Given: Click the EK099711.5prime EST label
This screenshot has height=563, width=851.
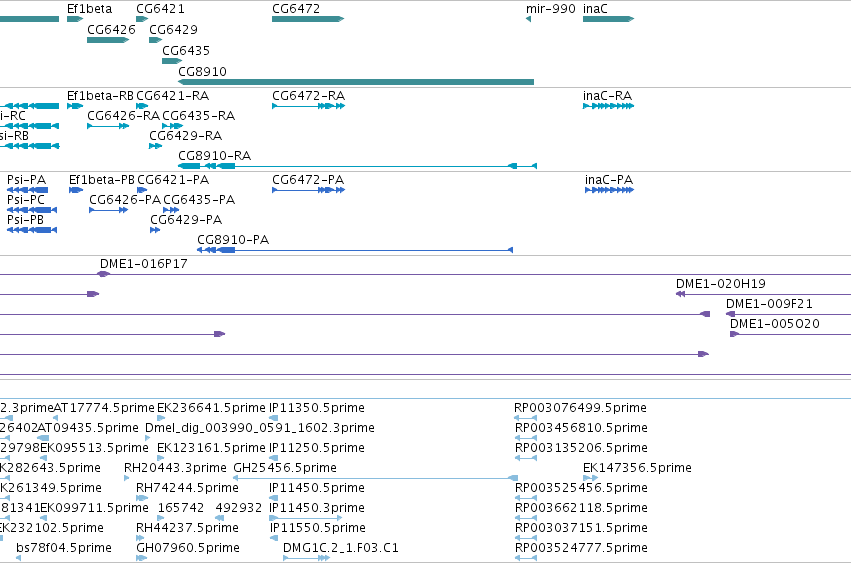Looking at the screenshot, I should pyautogui.click(x=94, y=508).
